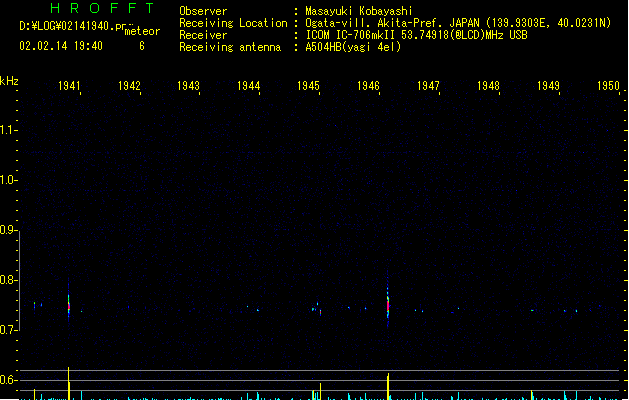
Task: Click the 1945 time axis label
Action: coord(308,86)
